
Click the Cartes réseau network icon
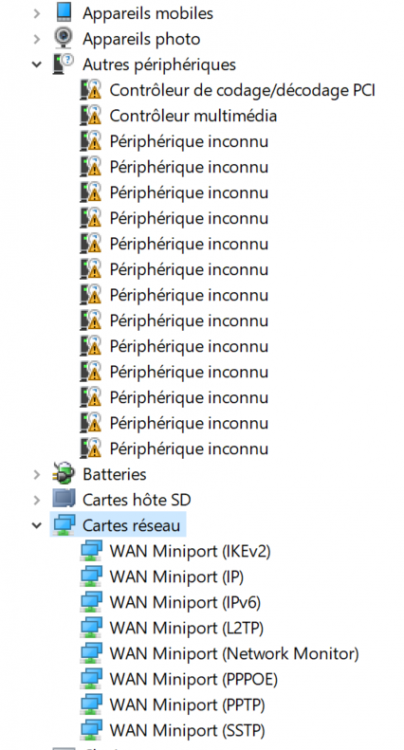click(63, 525)
